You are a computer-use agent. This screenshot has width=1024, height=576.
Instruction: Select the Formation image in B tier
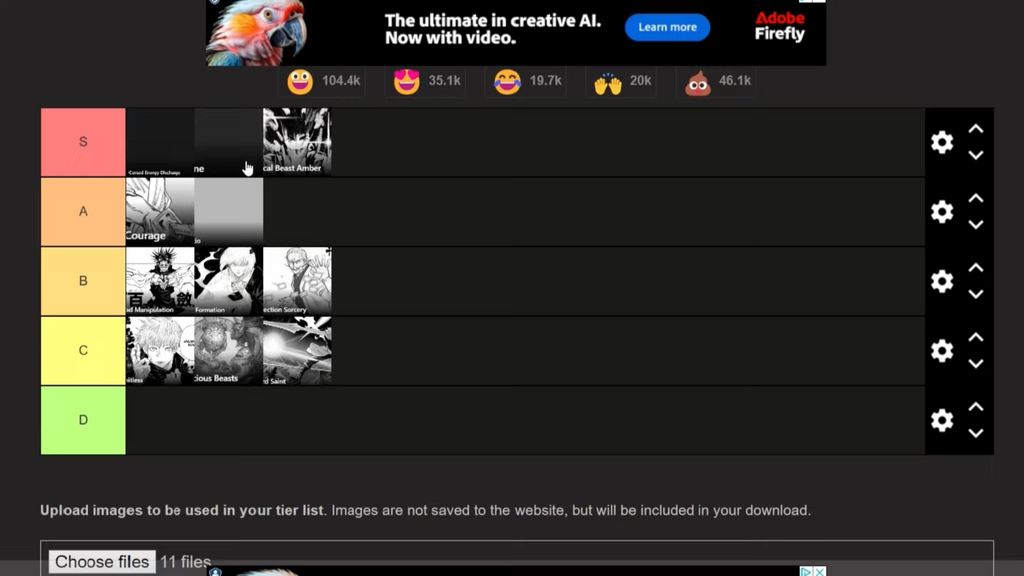pos(229,281)
